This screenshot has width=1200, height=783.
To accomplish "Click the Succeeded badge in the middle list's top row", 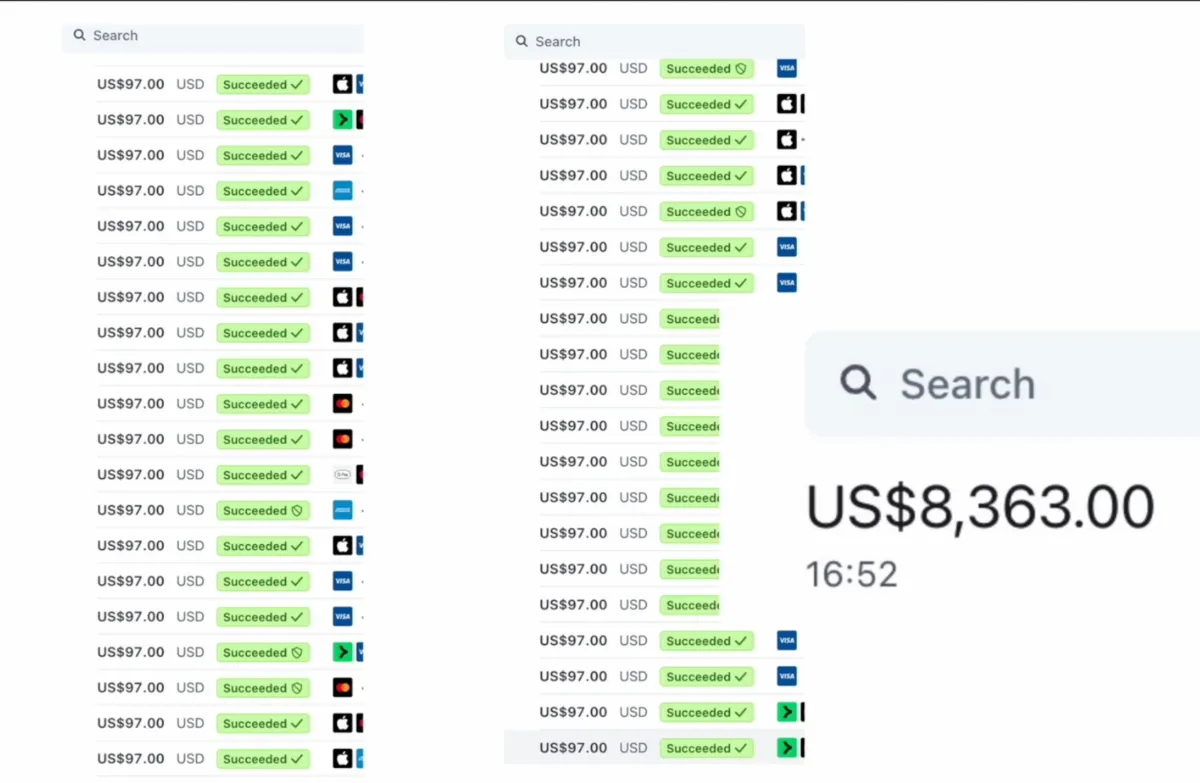I will pyautogui.click(x=706, y=69).
